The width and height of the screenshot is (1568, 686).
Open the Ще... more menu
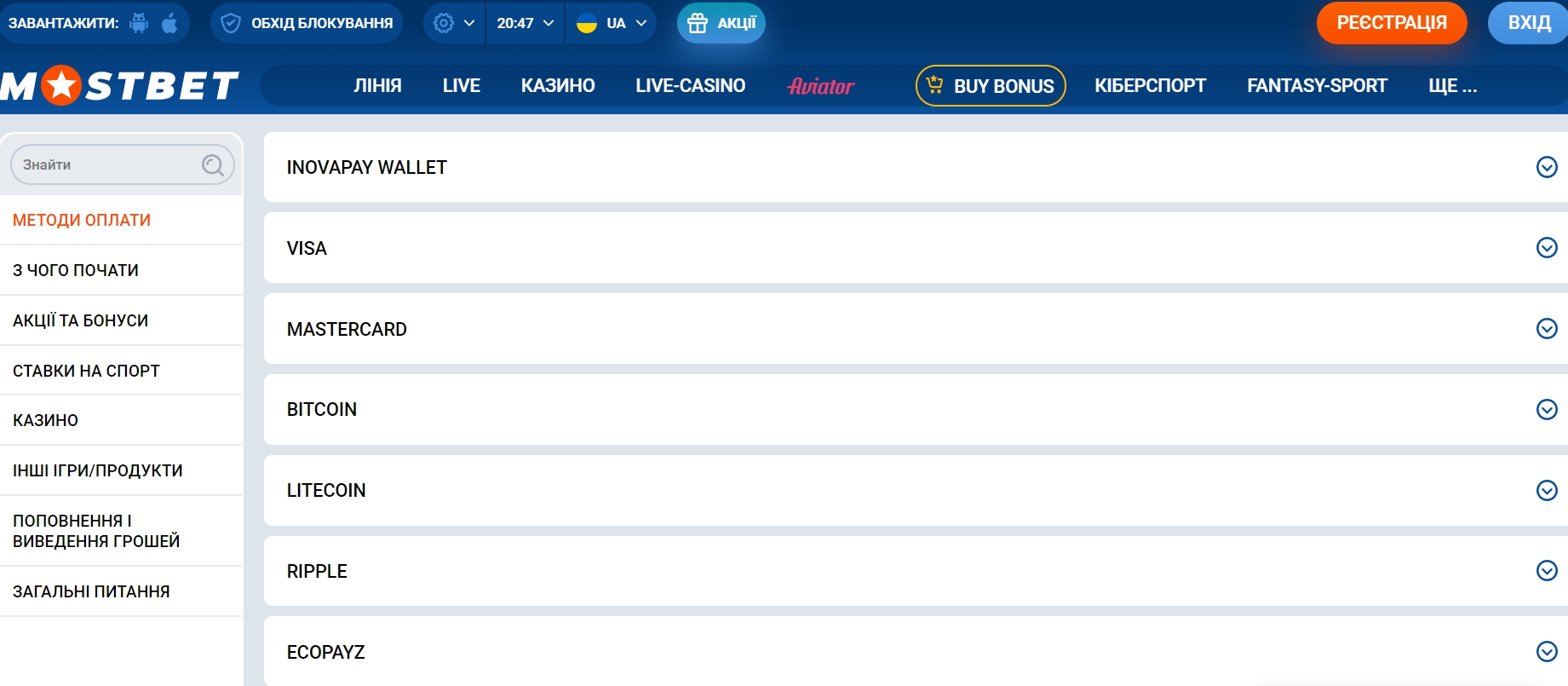(x=1452, y=86)
